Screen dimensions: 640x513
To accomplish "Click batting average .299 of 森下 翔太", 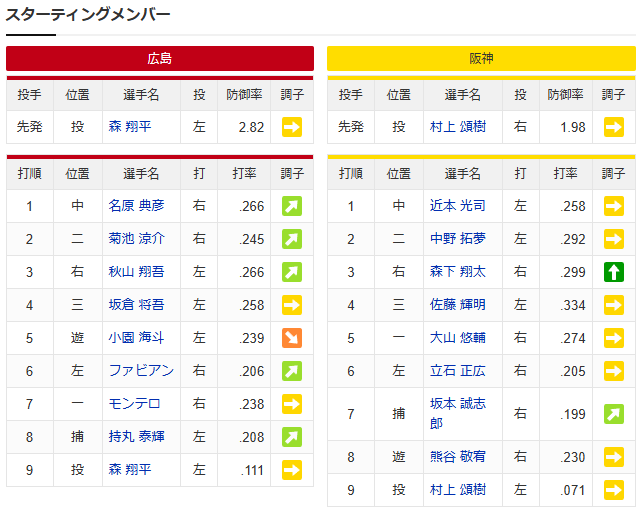I will coord(573,272).
